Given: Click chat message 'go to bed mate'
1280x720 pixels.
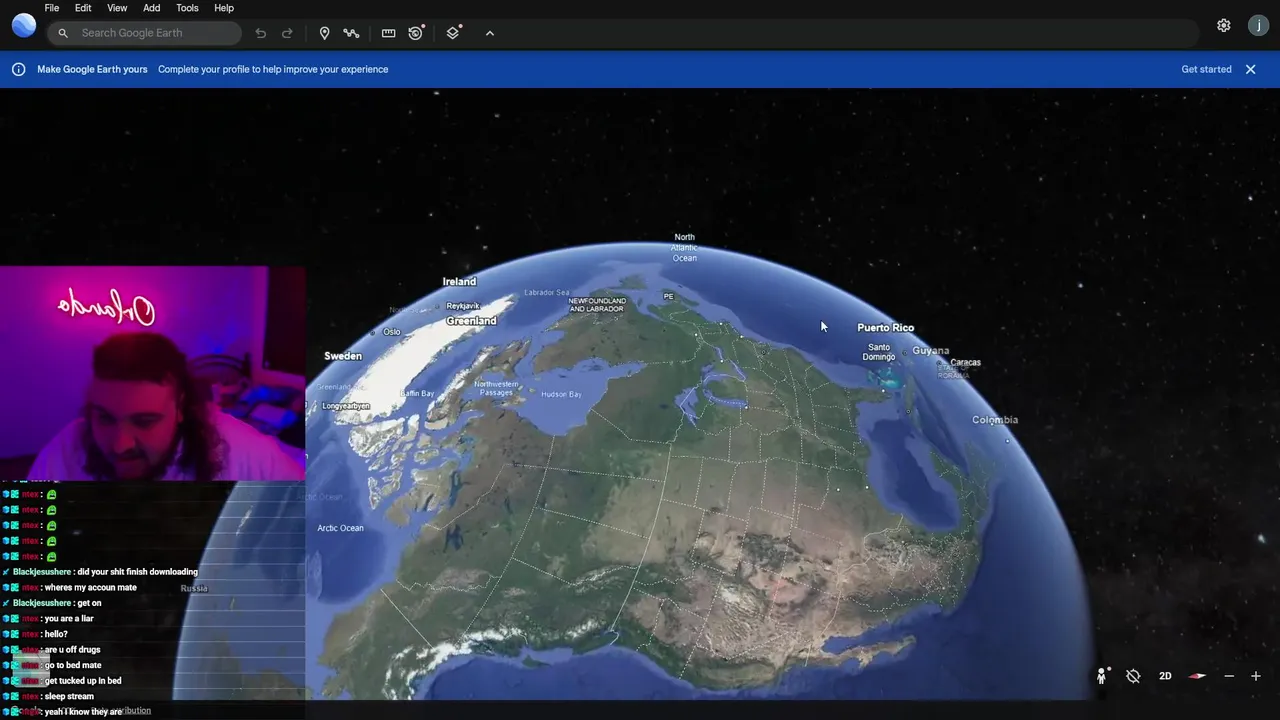Looking at the screenshot, I should (x=73, y=665).
